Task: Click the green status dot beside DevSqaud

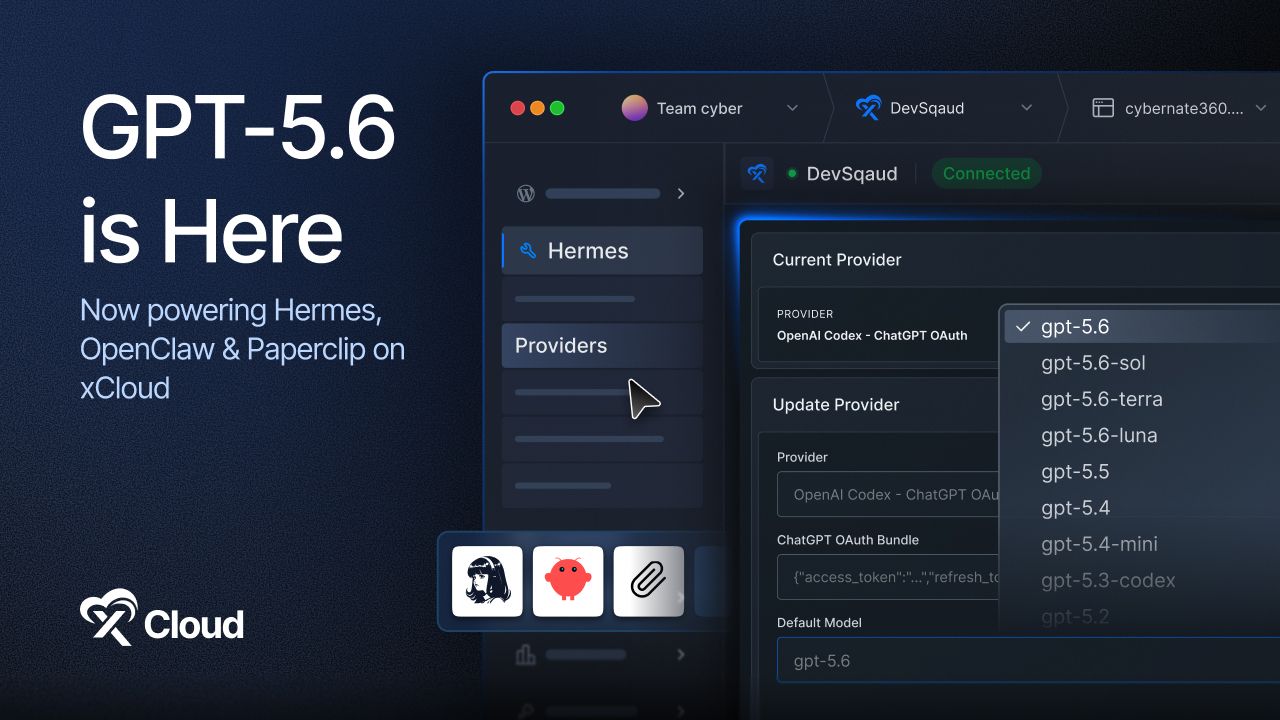Action: click(x=792, y=173)
